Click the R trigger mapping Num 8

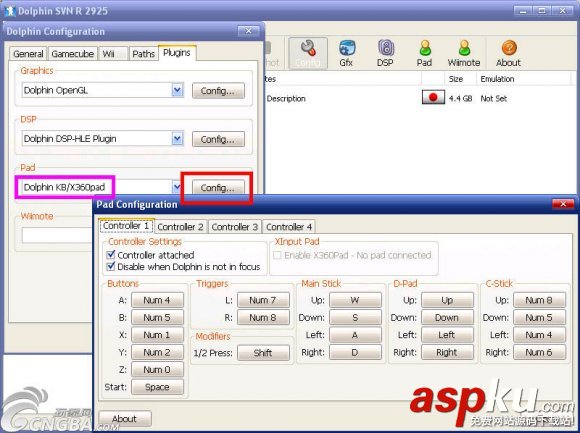coord(263,317)
